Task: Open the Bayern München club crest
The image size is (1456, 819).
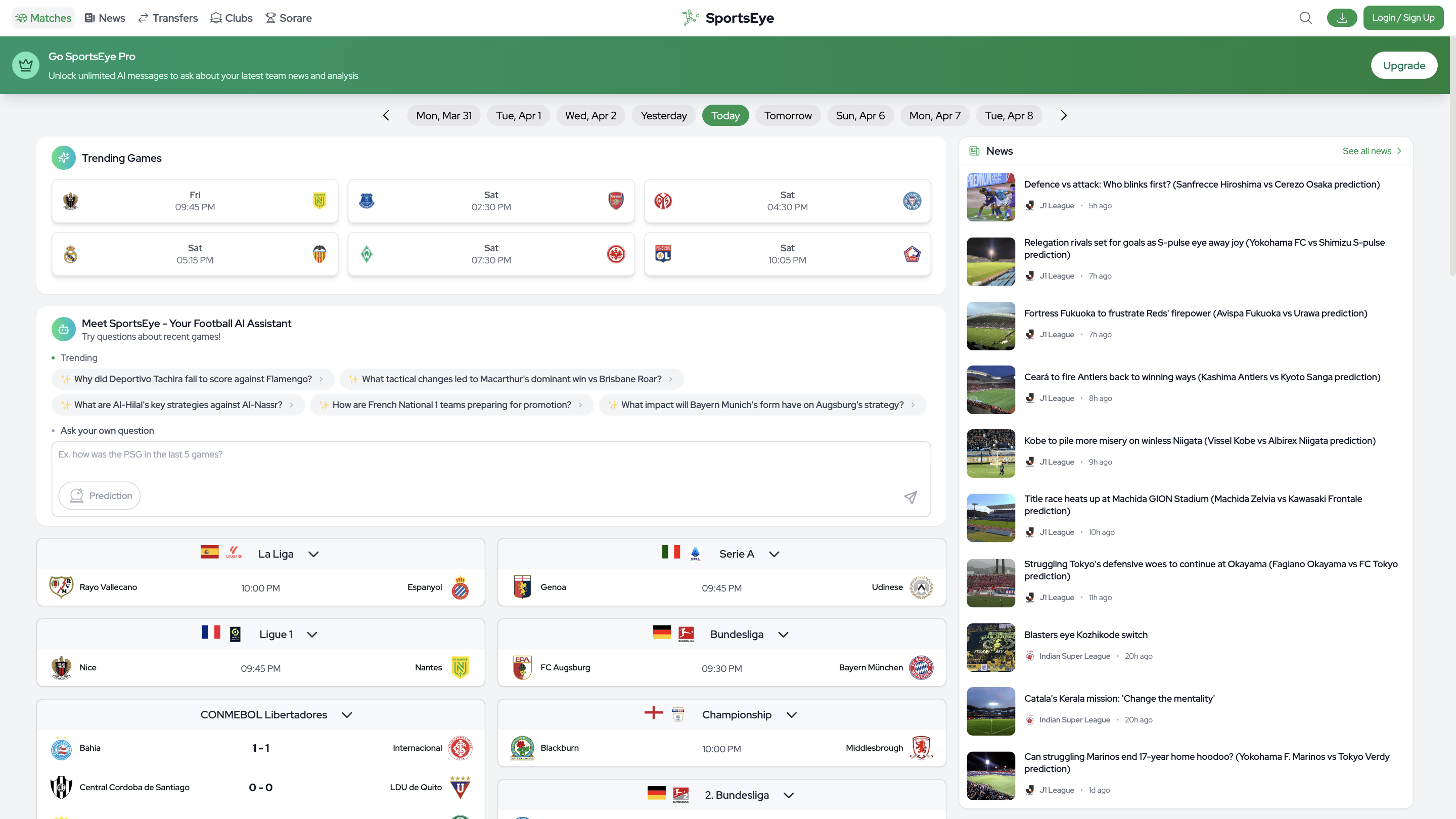Action: (x=921, y=667)
